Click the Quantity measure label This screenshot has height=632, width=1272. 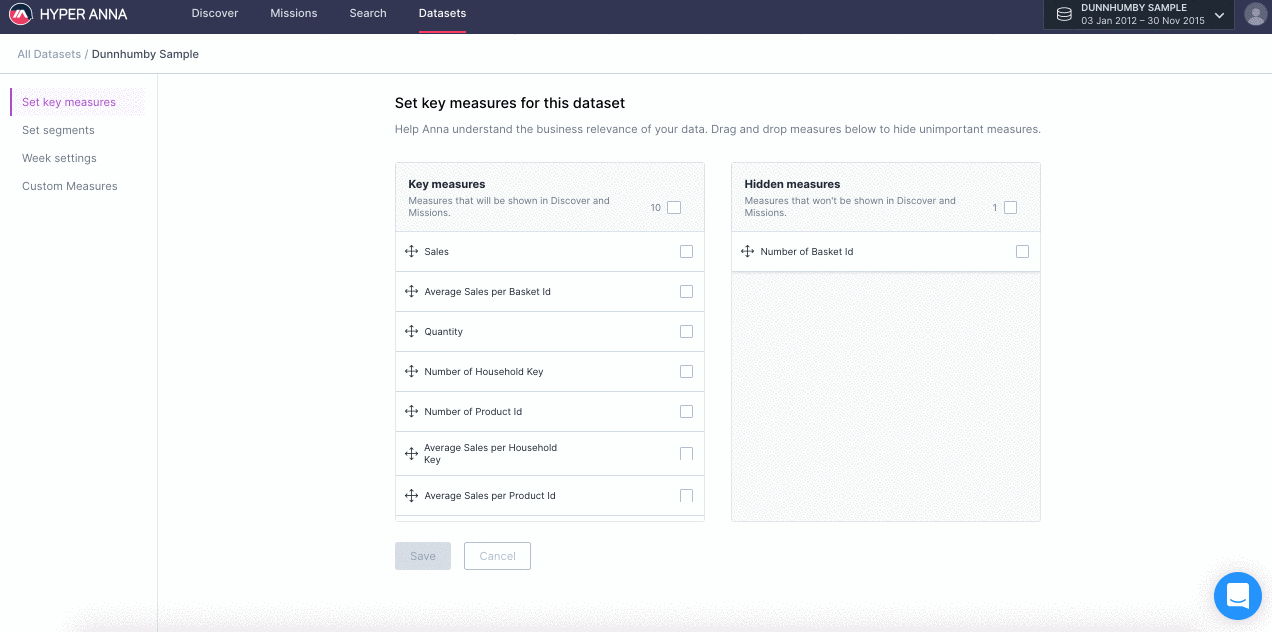(444, 332)
